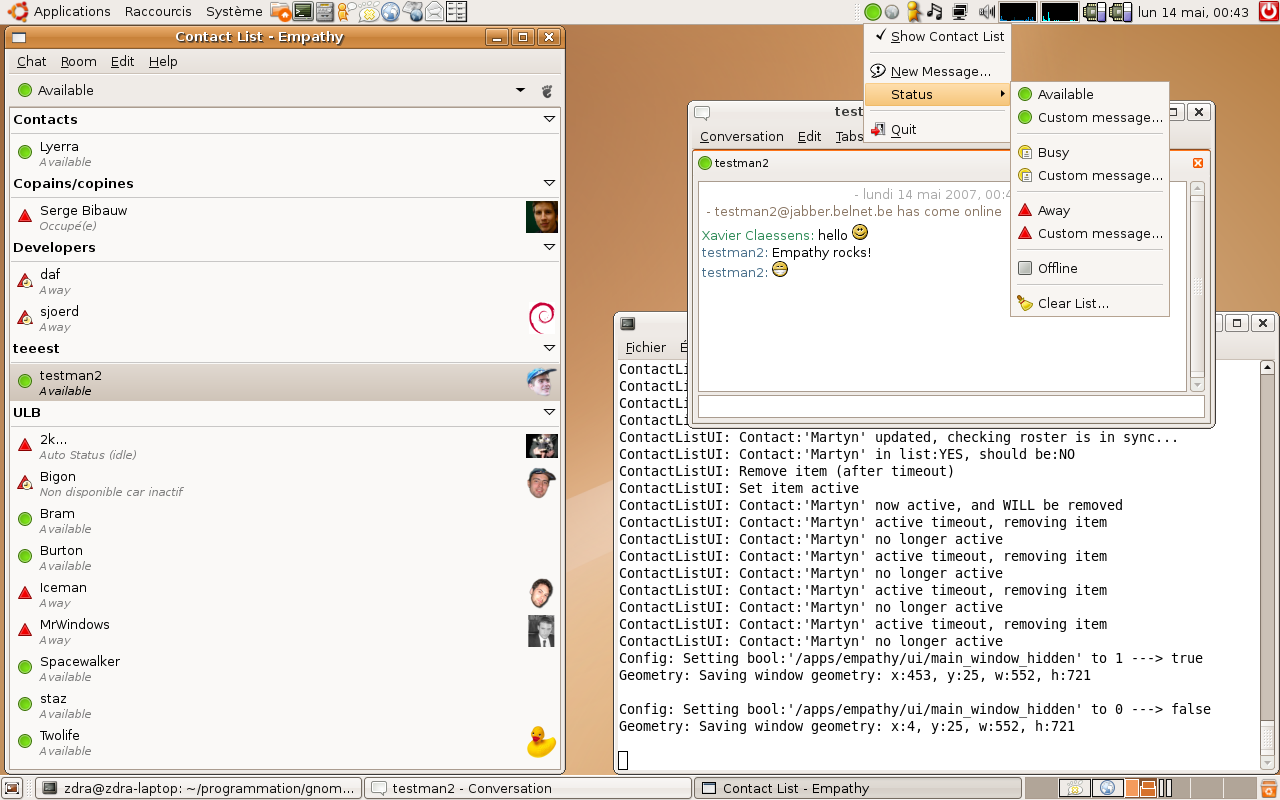This screenshot has height=800, width=1280.
Task: Set status to Busy in submenu
Action: (1089, 152)
